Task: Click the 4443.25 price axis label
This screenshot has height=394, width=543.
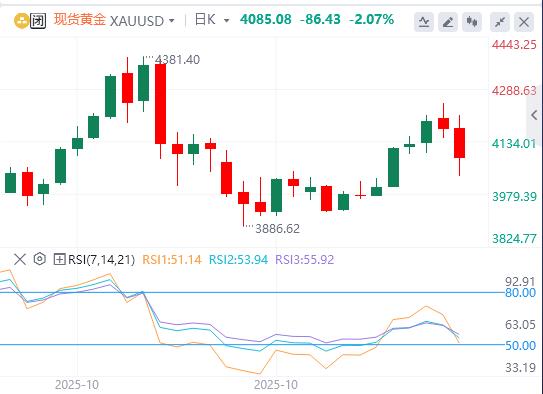Action: pyautogui.click(x=514, y=45)
